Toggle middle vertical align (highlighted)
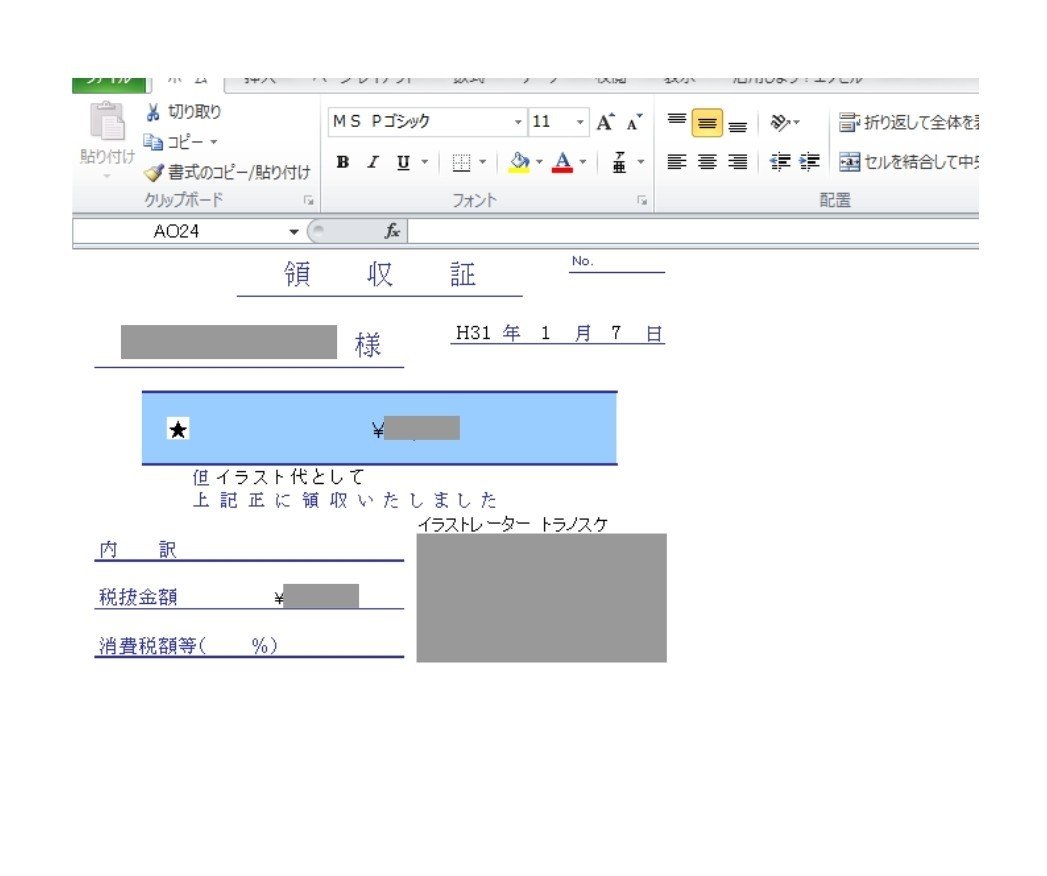The width and height of the screenshot is (1047, 876). click(x=707, y=123)
